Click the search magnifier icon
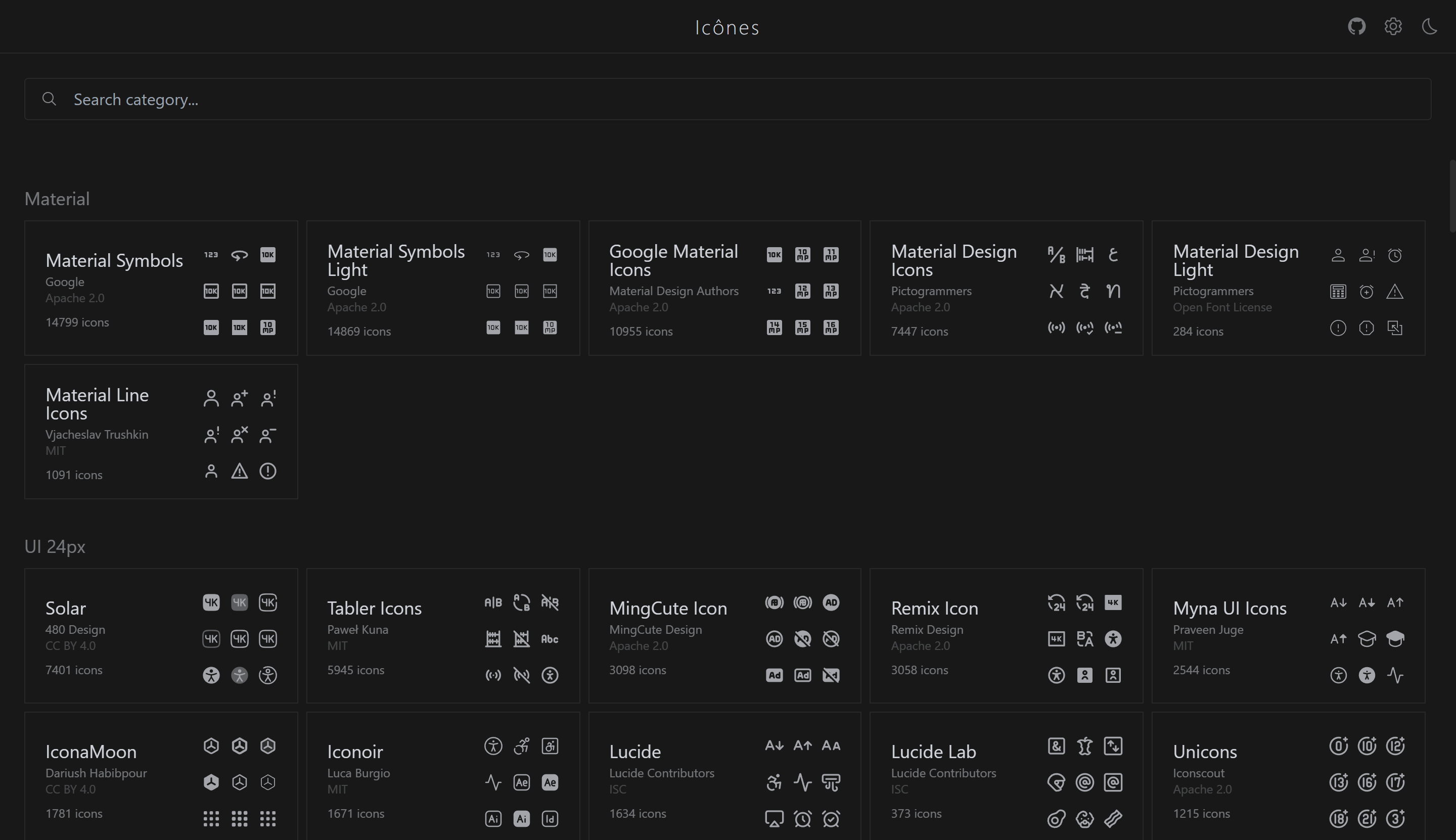This screenshot has width=1456, height=840. coord(50,99)
